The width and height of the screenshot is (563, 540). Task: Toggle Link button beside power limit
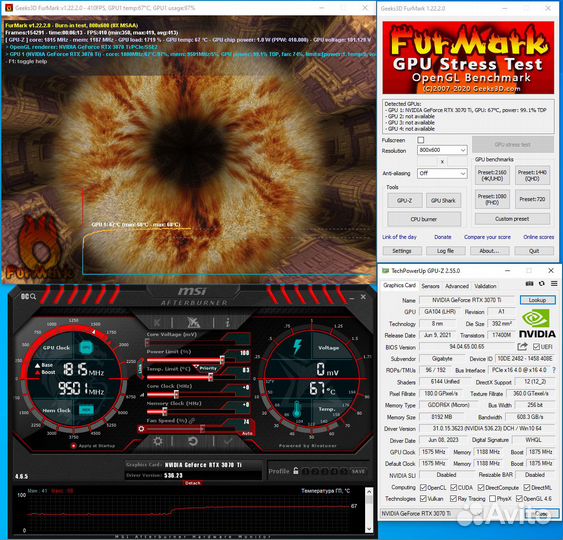click(140, 369)
